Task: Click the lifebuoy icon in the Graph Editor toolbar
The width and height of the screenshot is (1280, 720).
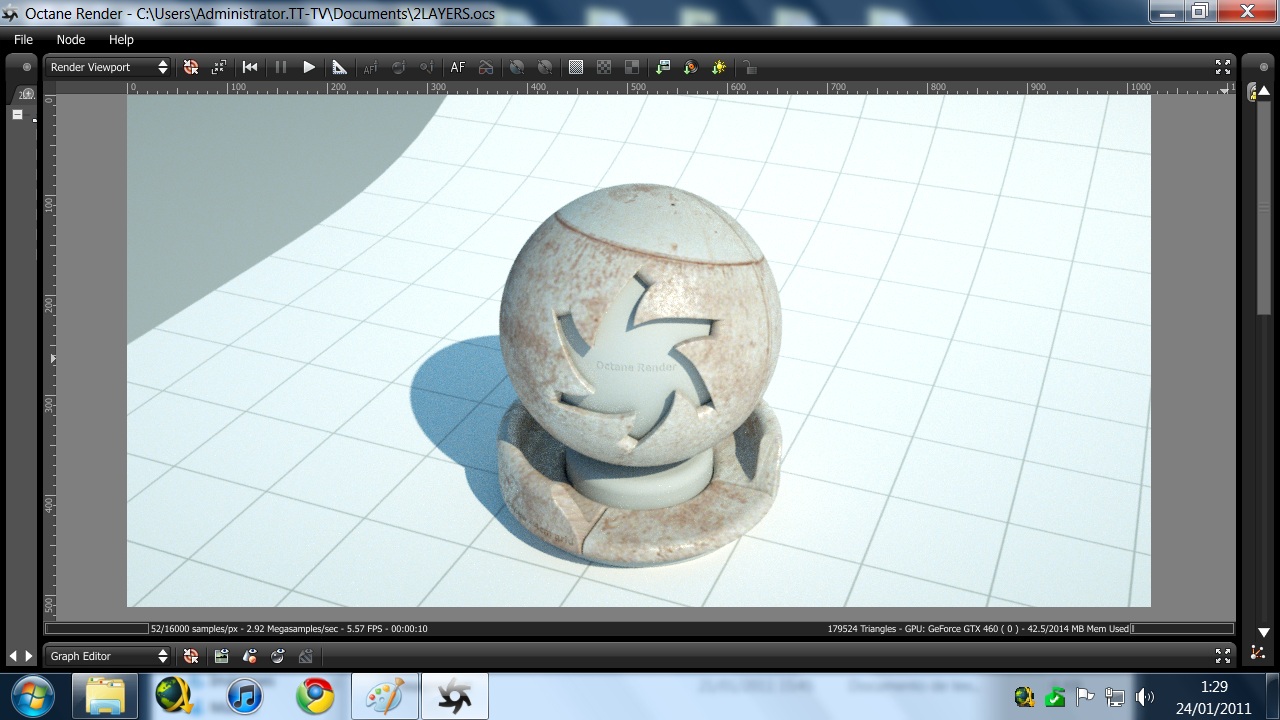Action: (191, 656)
